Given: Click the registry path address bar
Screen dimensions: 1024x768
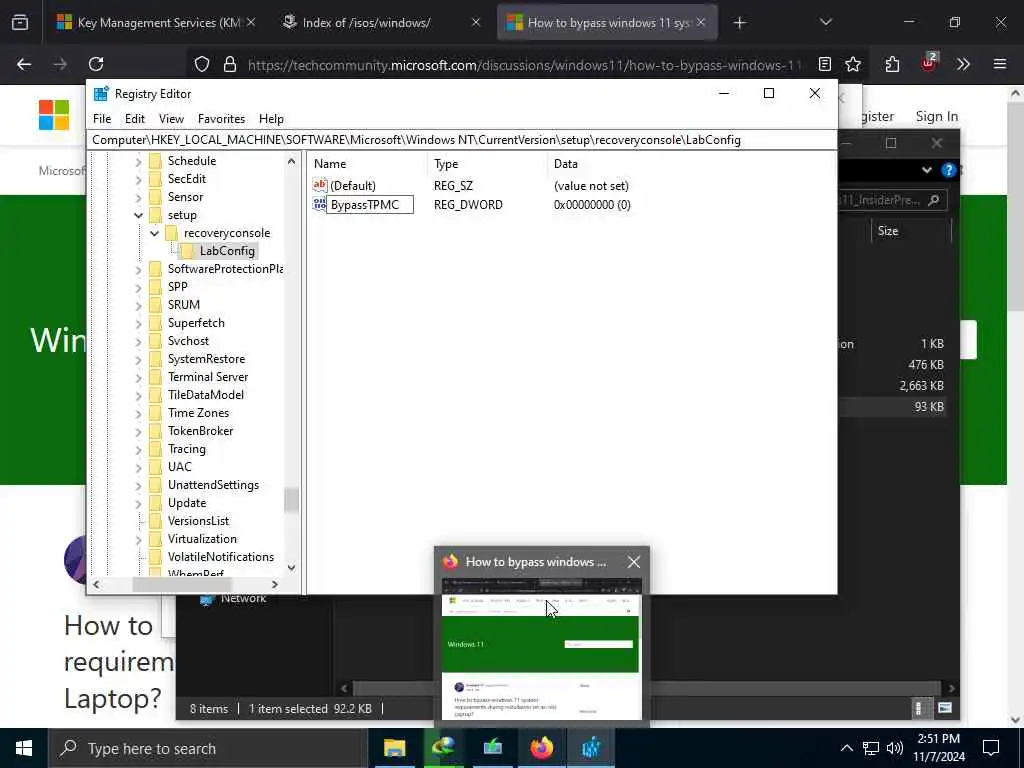Looking at the screenshot, I should tap(461, 140).
